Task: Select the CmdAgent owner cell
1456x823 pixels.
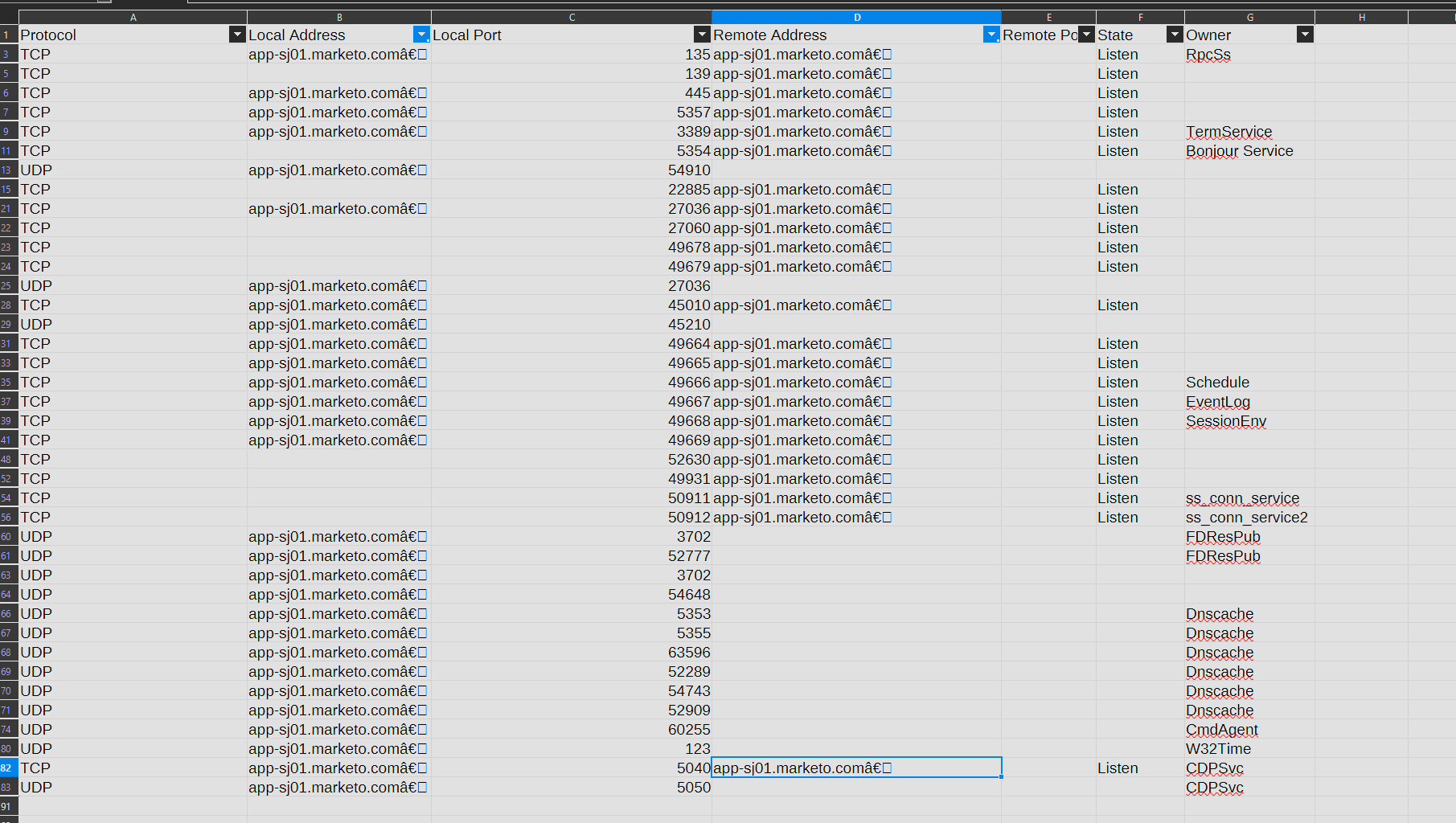Action: click(x=1249, y=730)
